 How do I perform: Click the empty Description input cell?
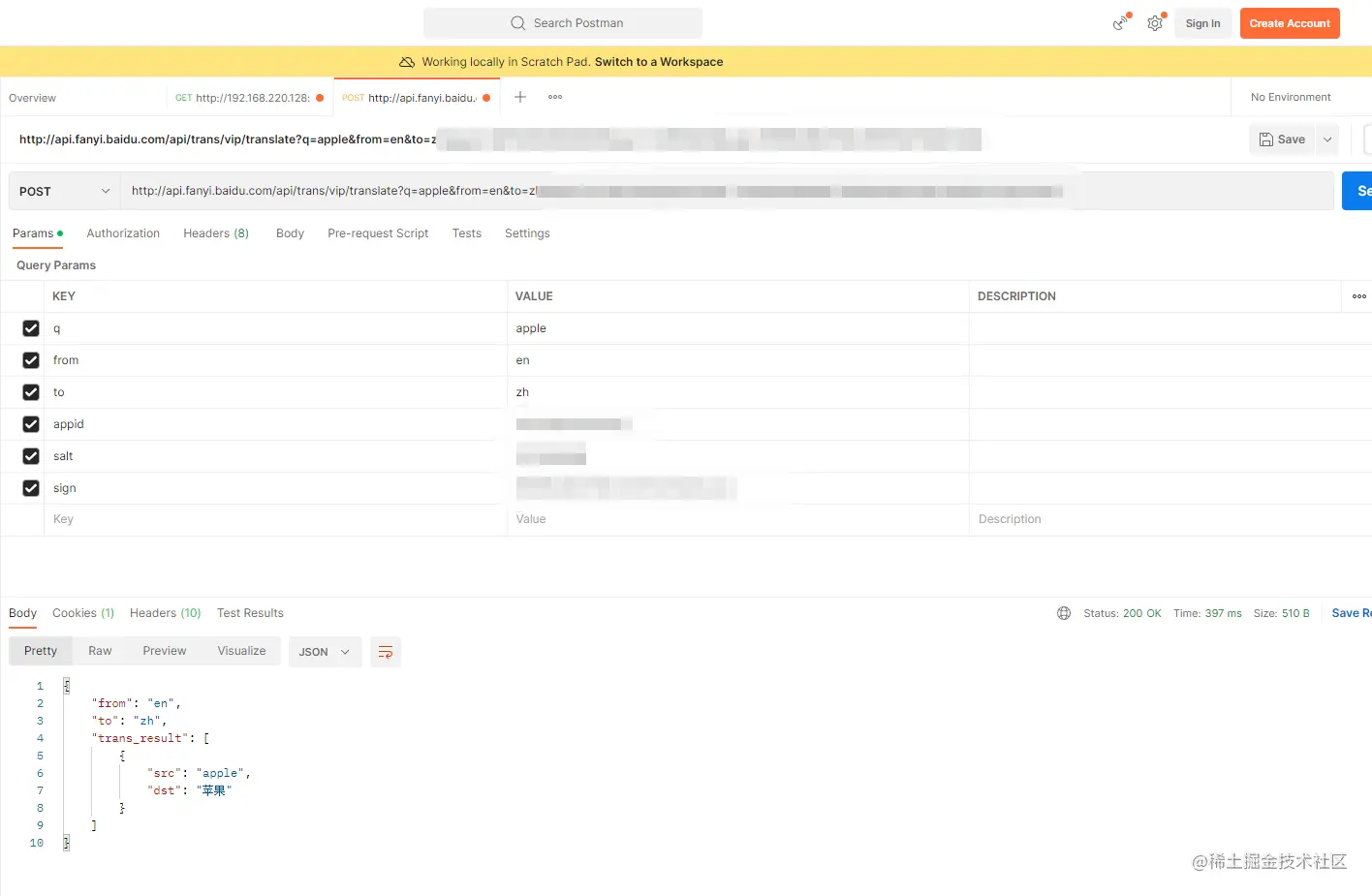pos(1170,520)
